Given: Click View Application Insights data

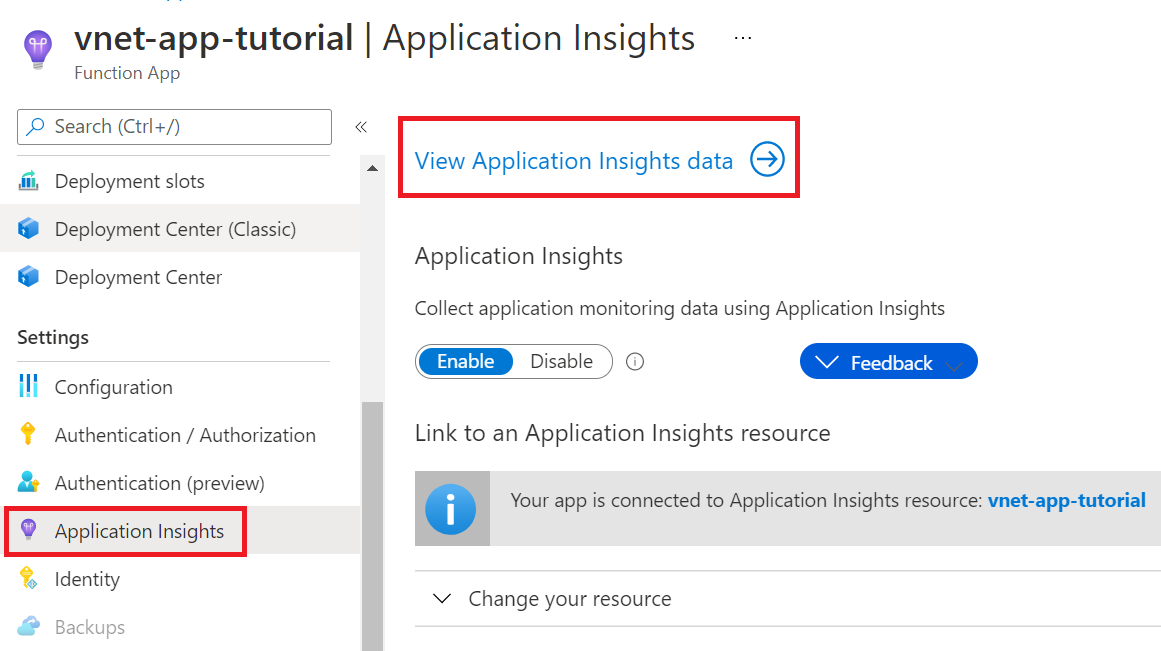Looking at the screenshot, I should coord(573,160).
